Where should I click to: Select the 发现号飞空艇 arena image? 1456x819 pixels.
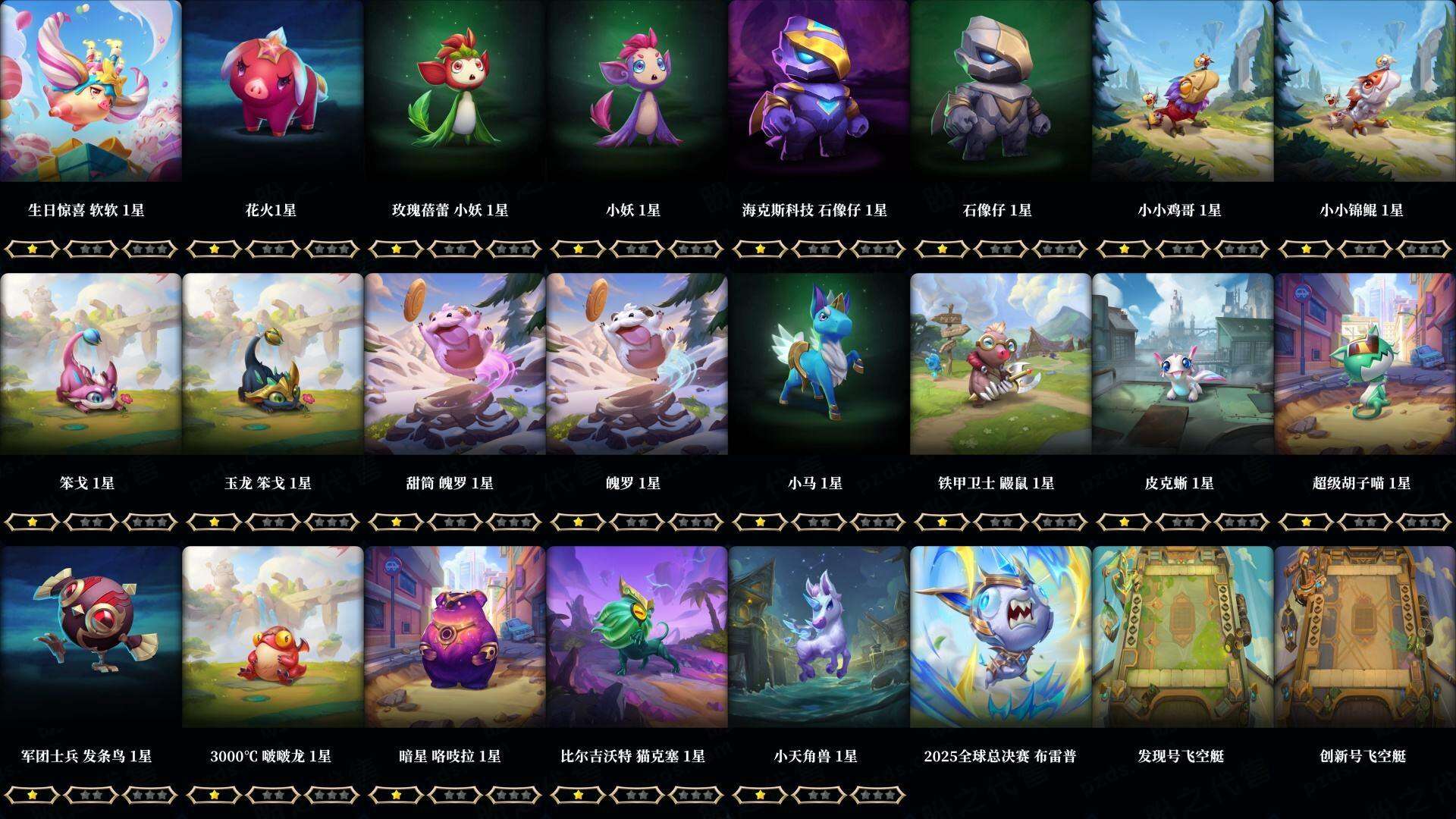(1183, 637)
